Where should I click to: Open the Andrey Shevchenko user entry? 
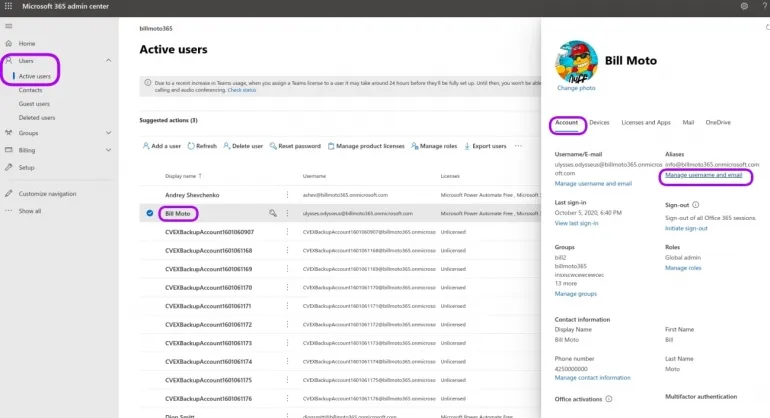(192, 195)
